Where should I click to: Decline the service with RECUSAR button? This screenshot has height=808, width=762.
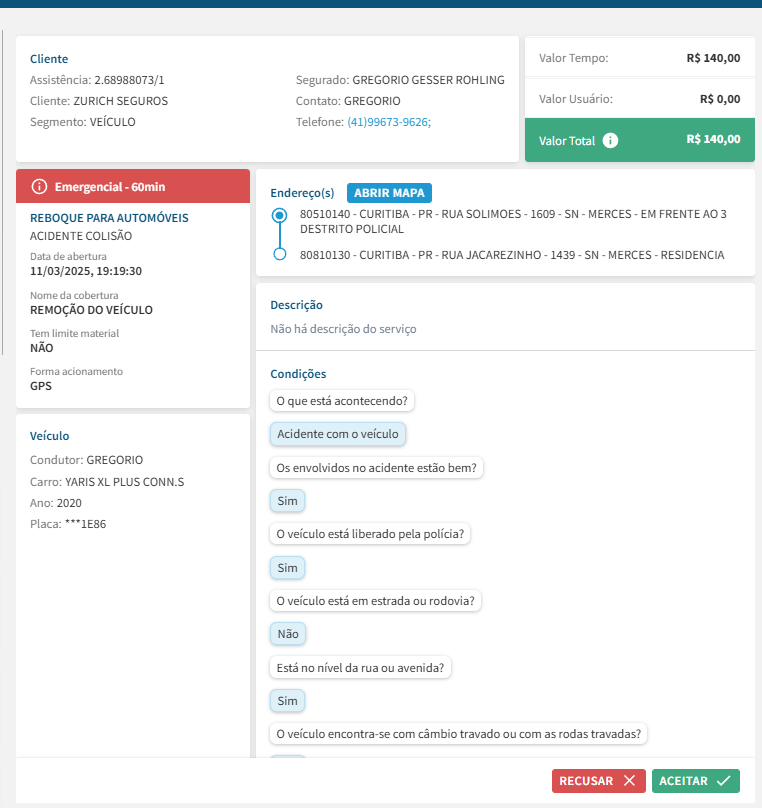pos(598,781)
